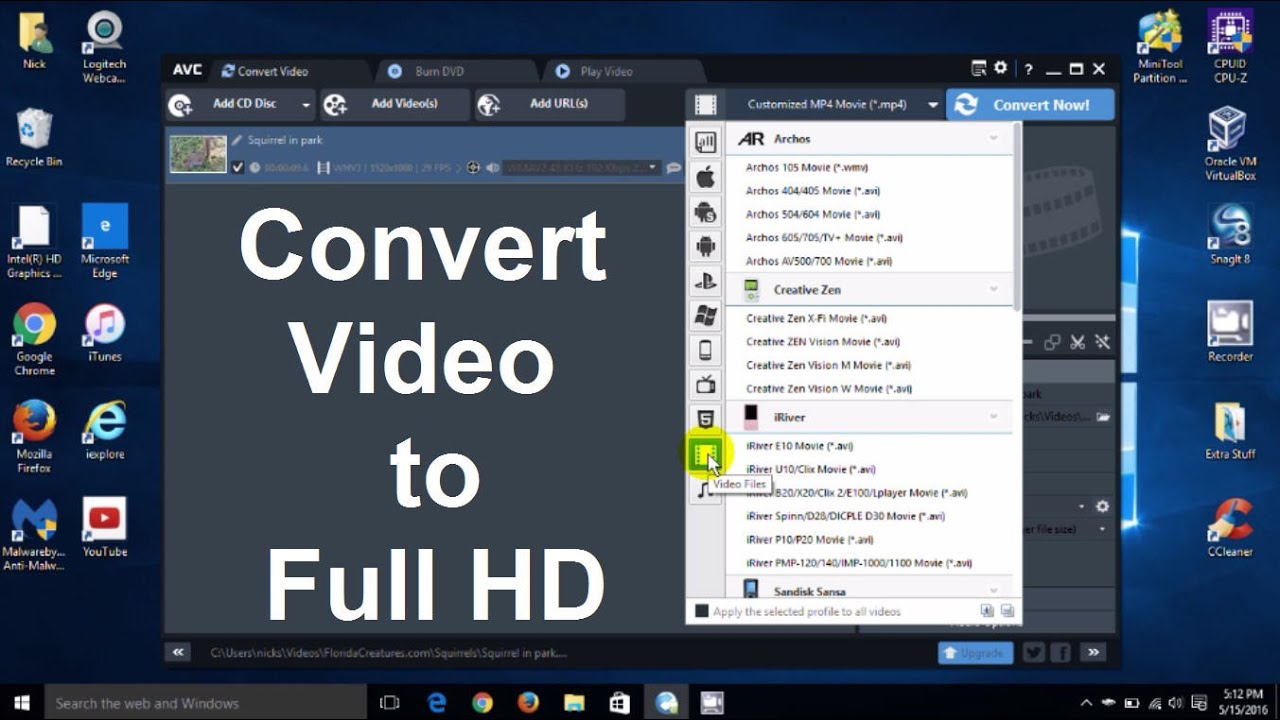Collapse the iRiver group

click(x=994, y=416)
